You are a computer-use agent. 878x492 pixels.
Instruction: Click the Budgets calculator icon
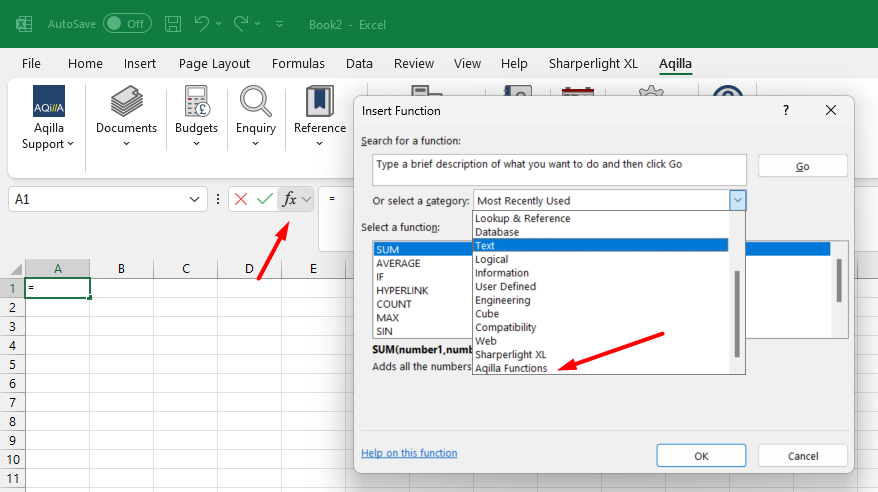coord(196,102)
